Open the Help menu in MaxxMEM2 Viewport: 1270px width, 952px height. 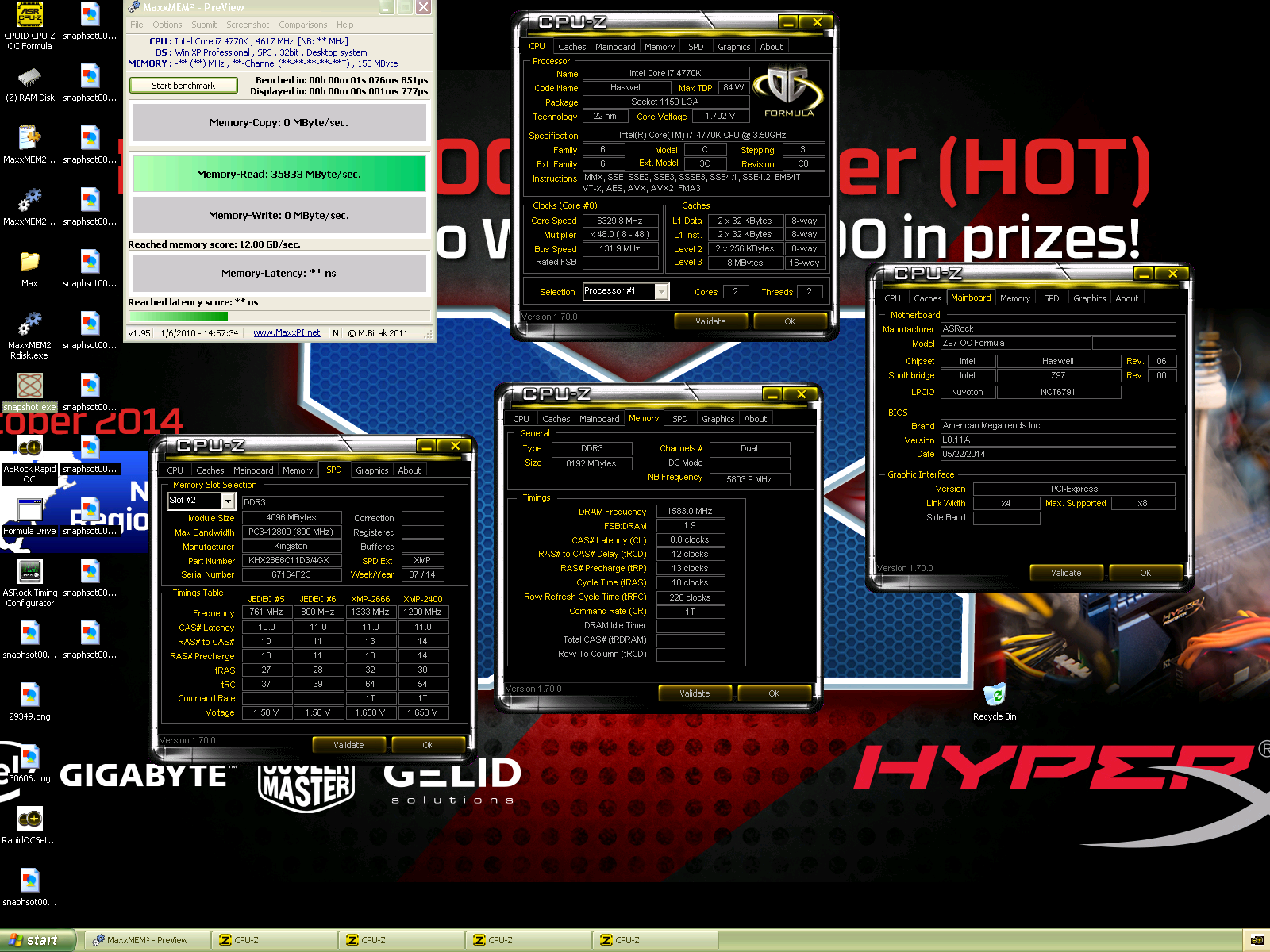[x=344, y=25]
